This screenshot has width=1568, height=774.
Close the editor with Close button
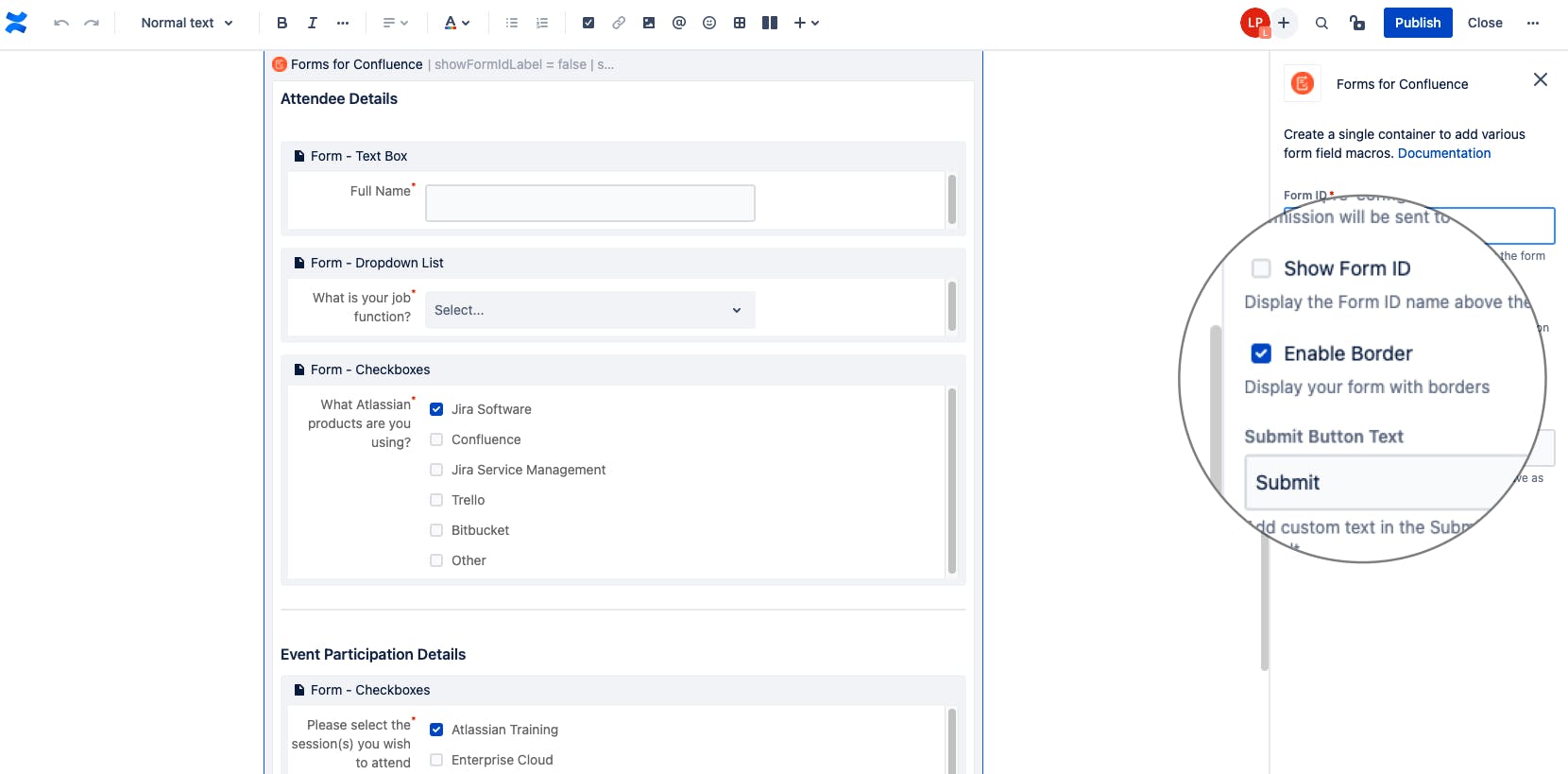pyautogui.click(x=1485, y=23)
